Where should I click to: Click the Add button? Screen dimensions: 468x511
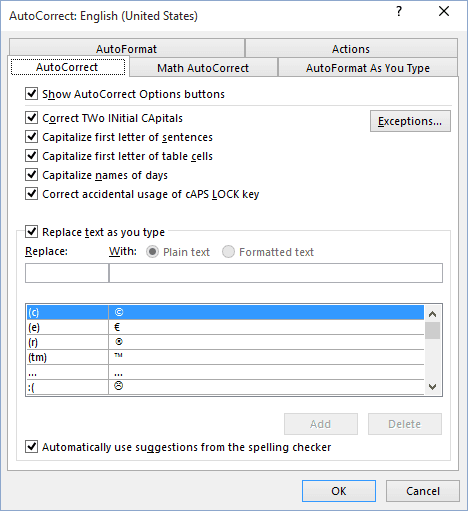(x=321, y=424)
